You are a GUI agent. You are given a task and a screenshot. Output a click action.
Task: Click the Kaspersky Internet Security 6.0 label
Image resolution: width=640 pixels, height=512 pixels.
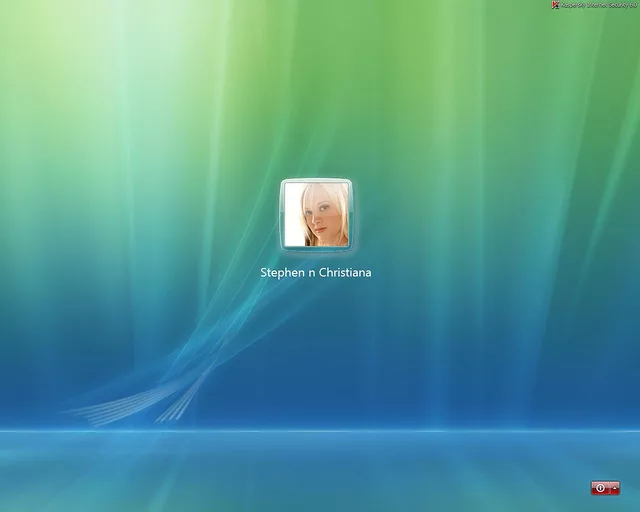click(599, 5)
